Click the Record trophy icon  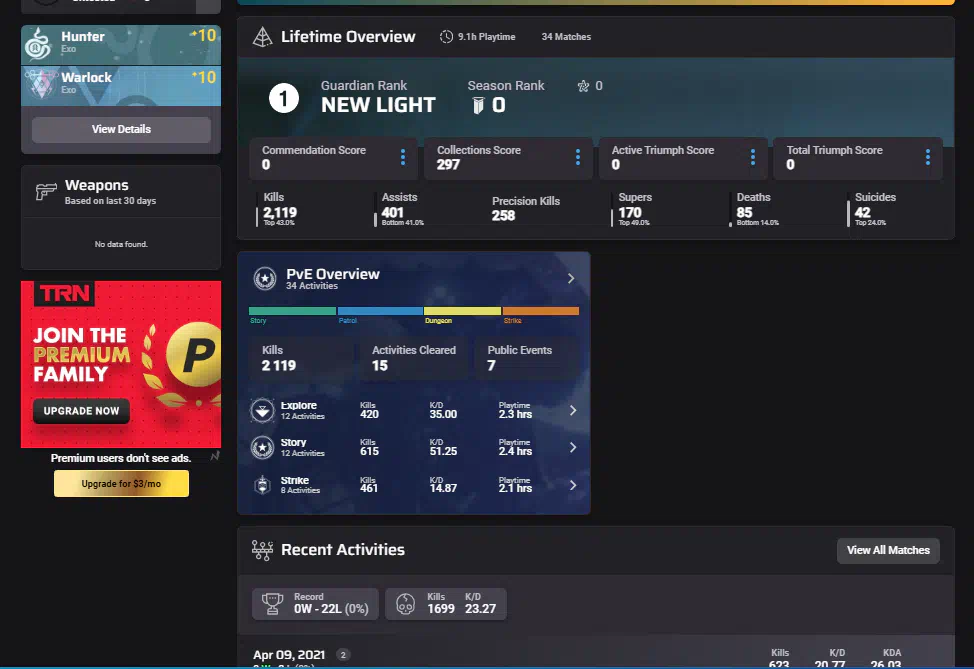[x=272, y=603]
